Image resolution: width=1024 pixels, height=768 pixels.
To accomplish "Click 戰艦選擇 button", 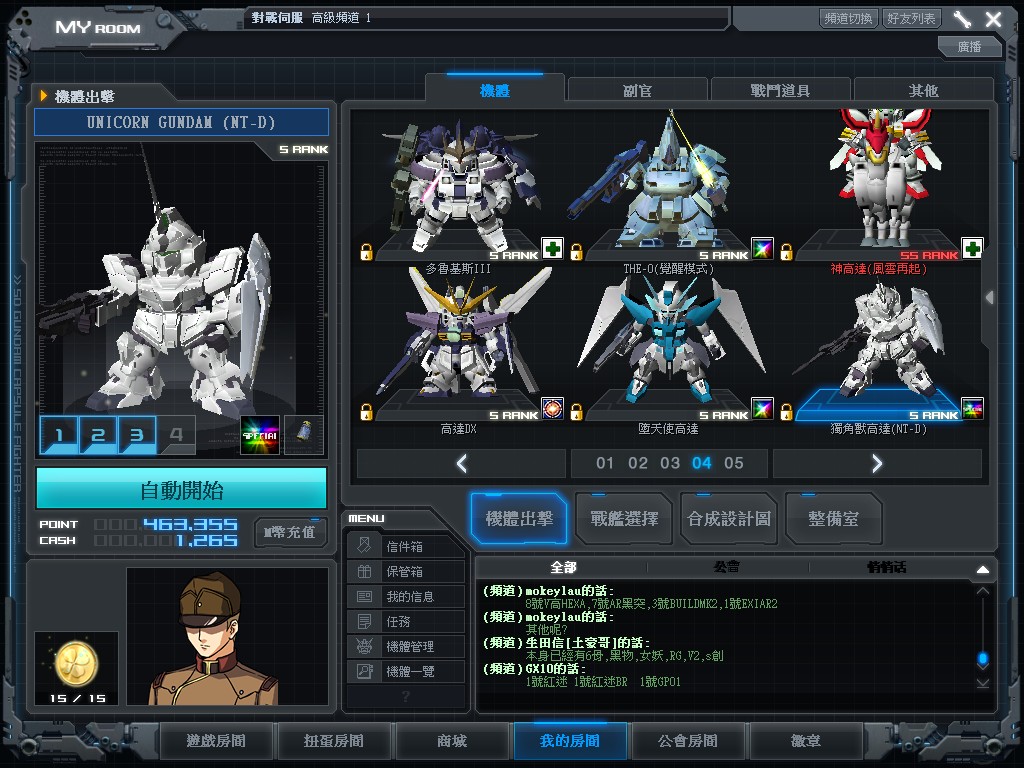I will (624, 519).
